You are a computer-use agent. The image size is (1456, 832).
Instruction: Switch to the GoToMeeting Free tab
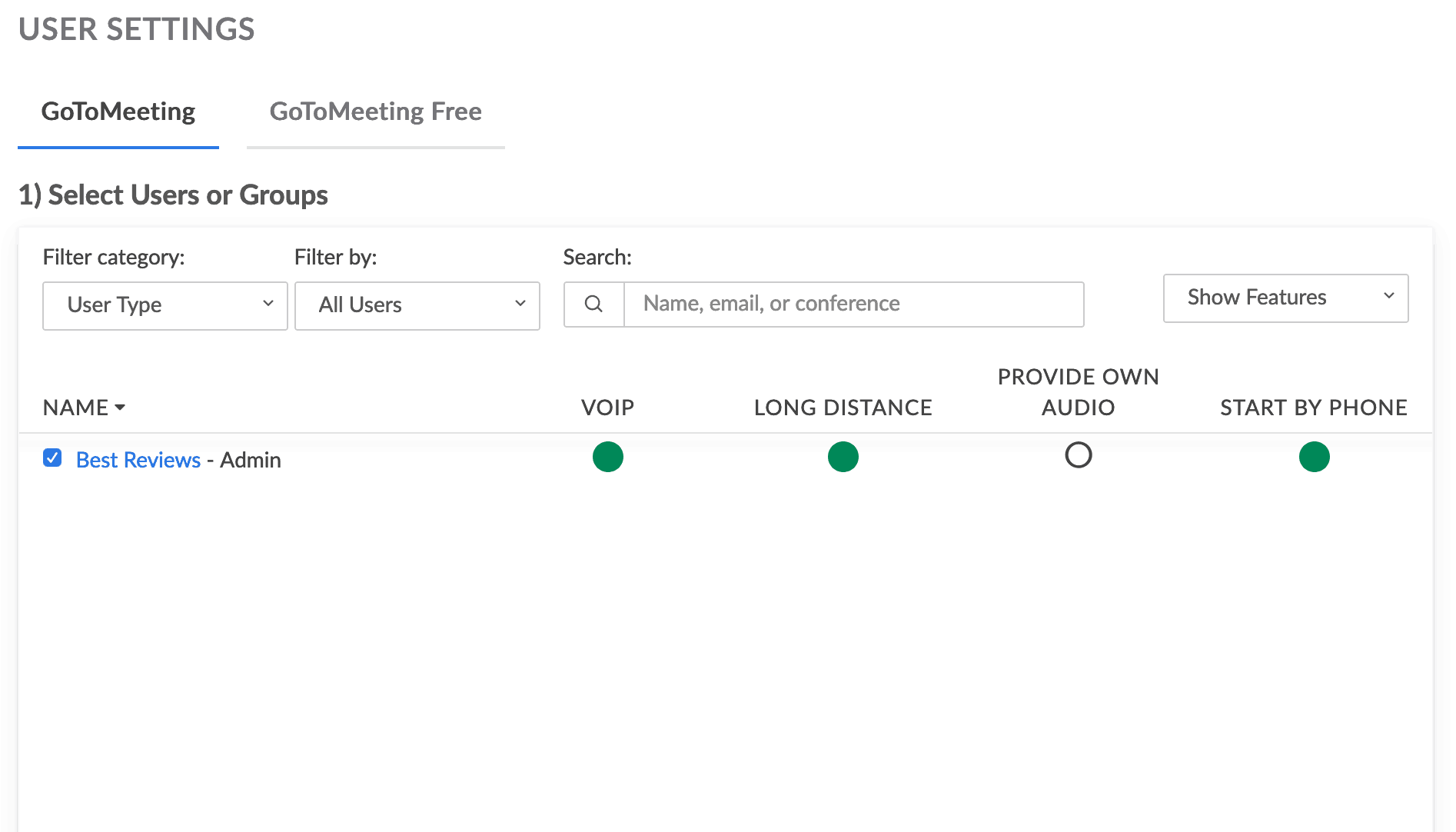[x=375, y=111]
